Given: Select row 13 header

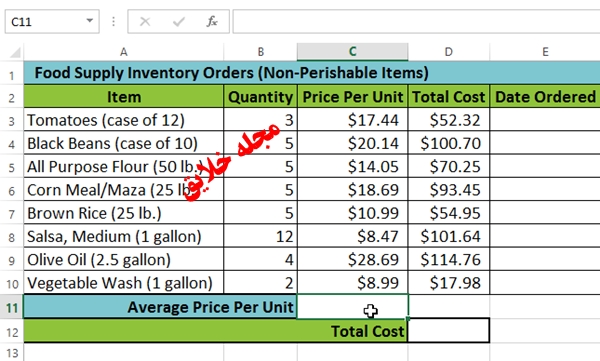Looking at the screenshot, I should click(11, 352).
